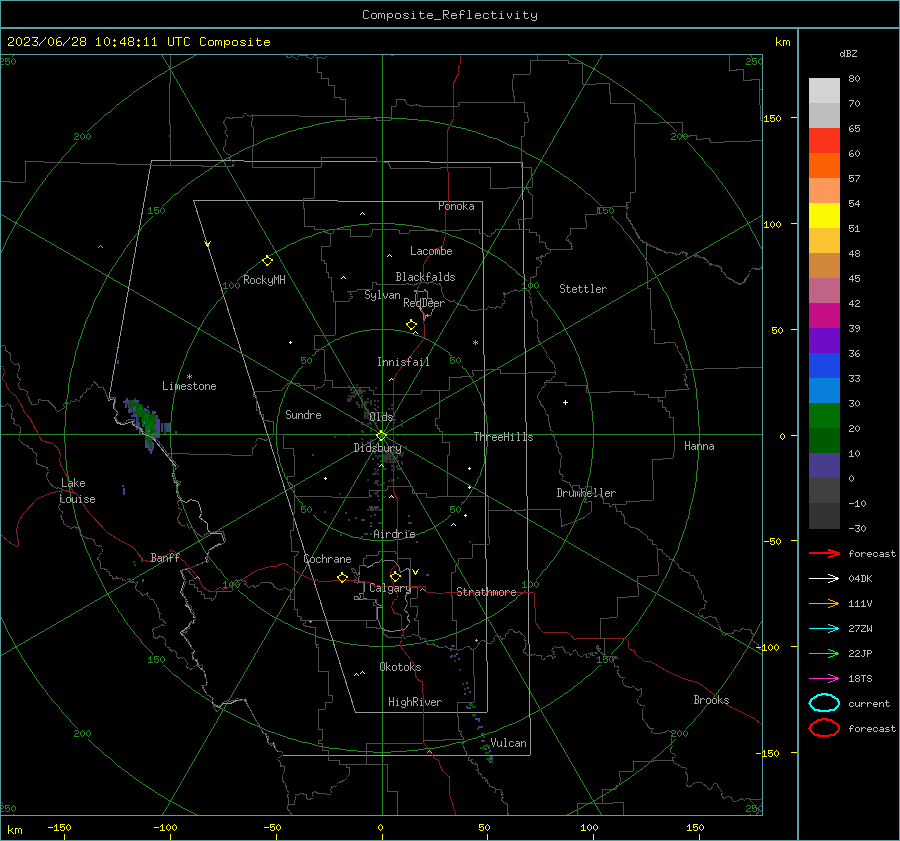Screen dimensions: 900x841
Task: Click the Banff town label
Action: [x=165, y=557]
